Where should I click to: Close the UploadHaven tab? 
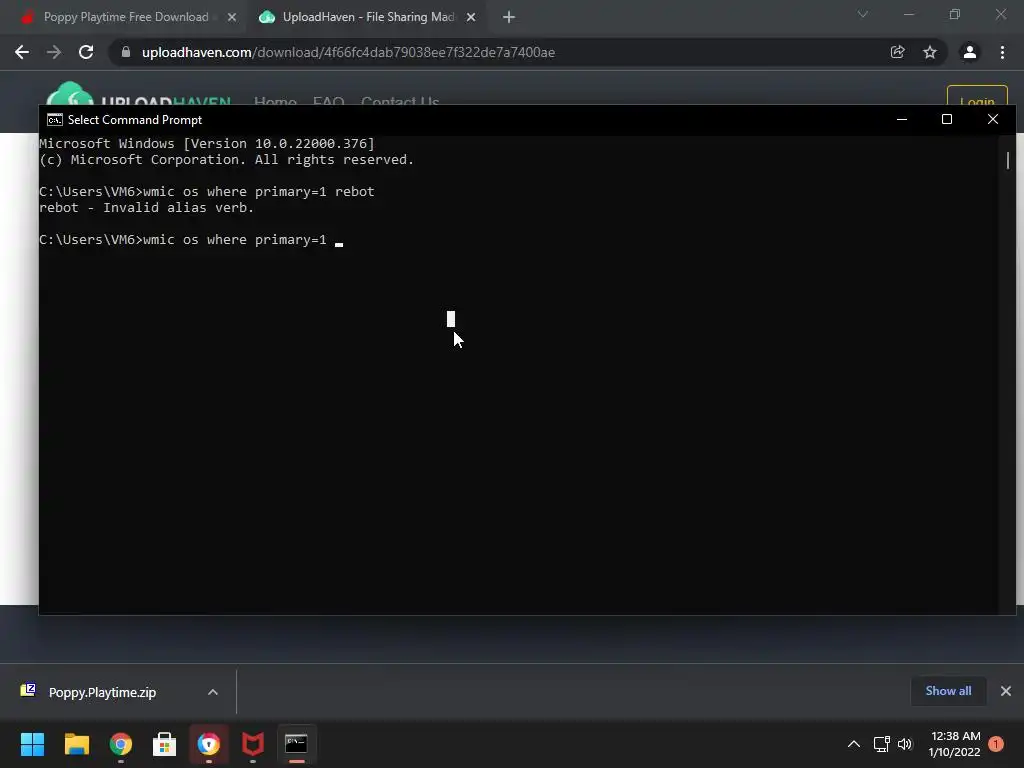pos(471,18)
